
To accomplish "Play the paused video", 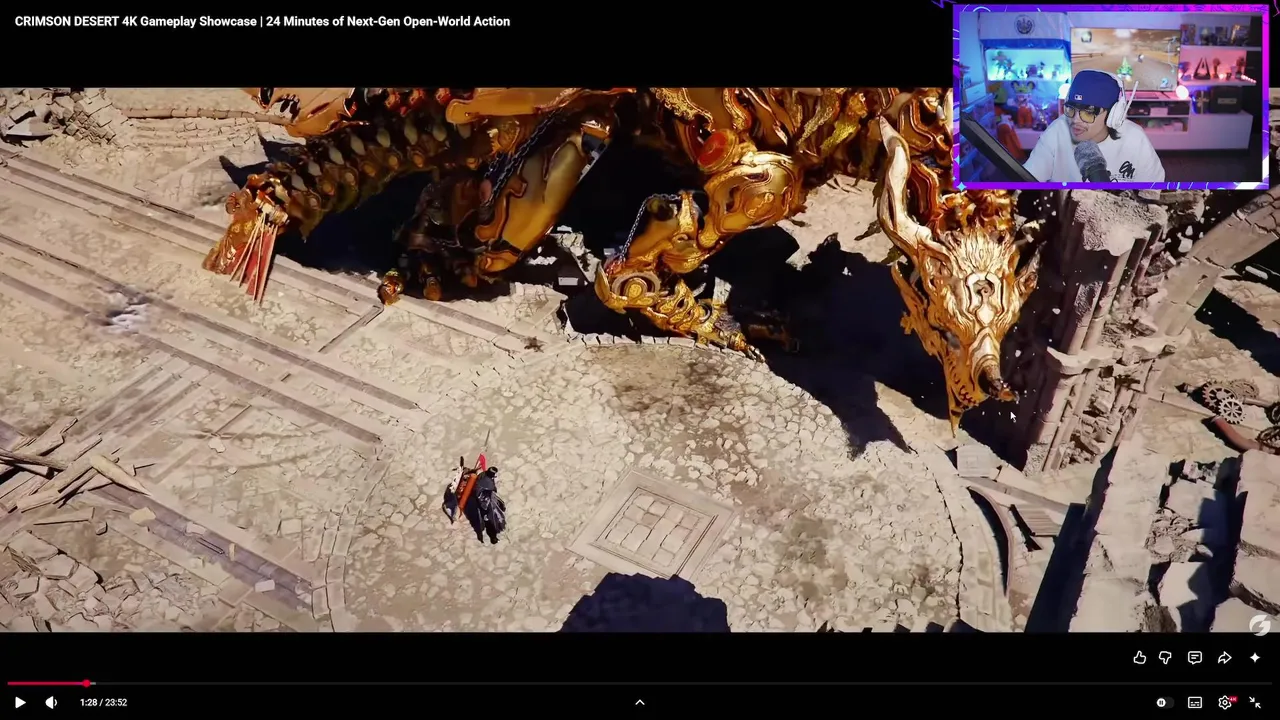I will pos(20,702).
